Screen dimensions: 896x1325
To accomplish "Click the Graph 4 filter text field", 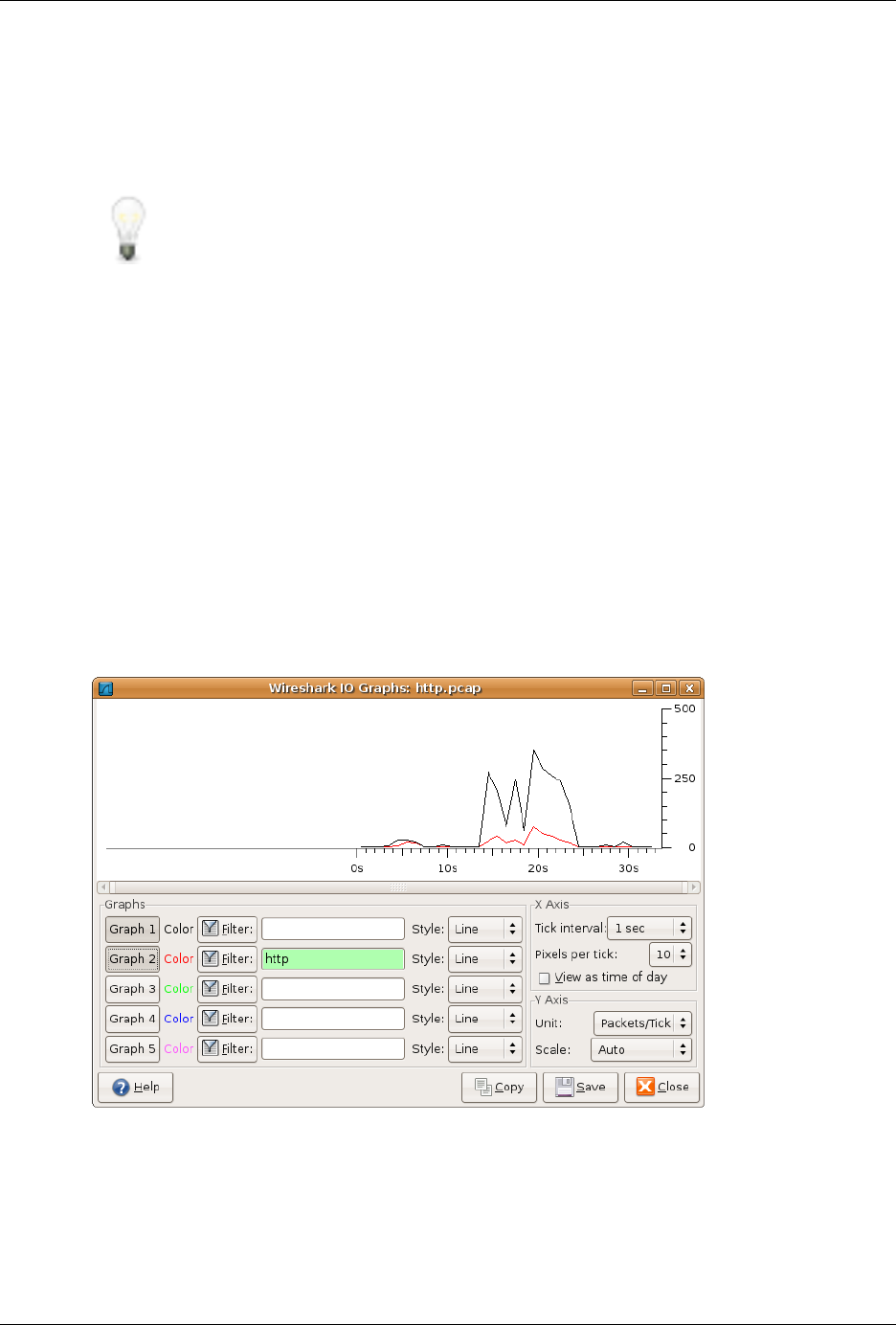I will (333, 1019).
